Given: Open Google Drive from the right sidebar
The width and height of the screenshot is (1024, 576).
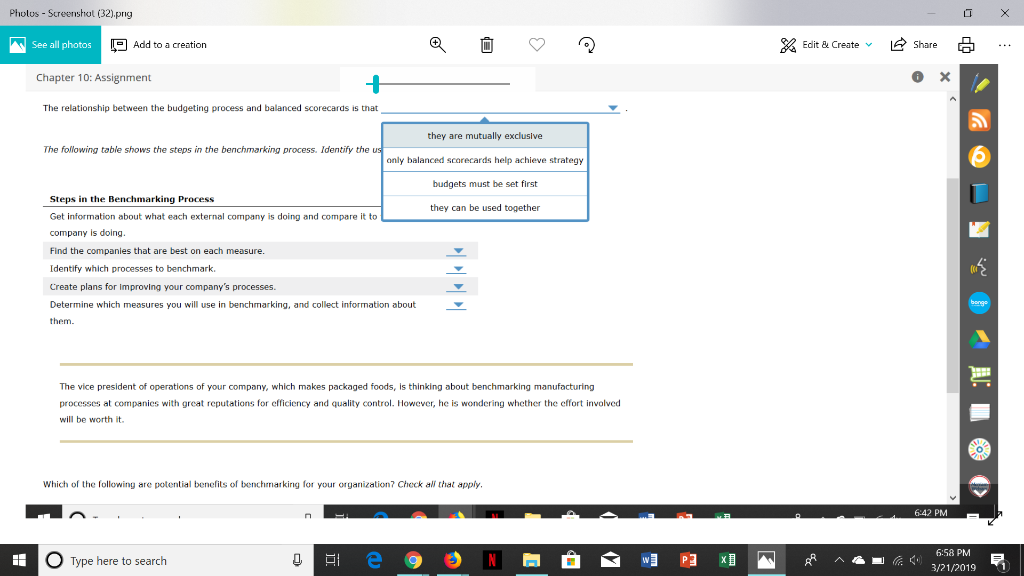Looking at the screenshot, I should pyautogui.click(x=980, y=340).
